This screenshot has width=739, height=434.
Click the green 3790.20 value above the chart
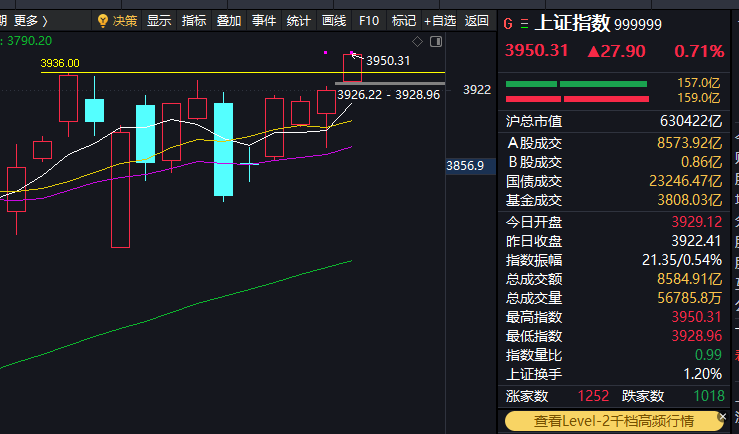[x=29, y=41]
